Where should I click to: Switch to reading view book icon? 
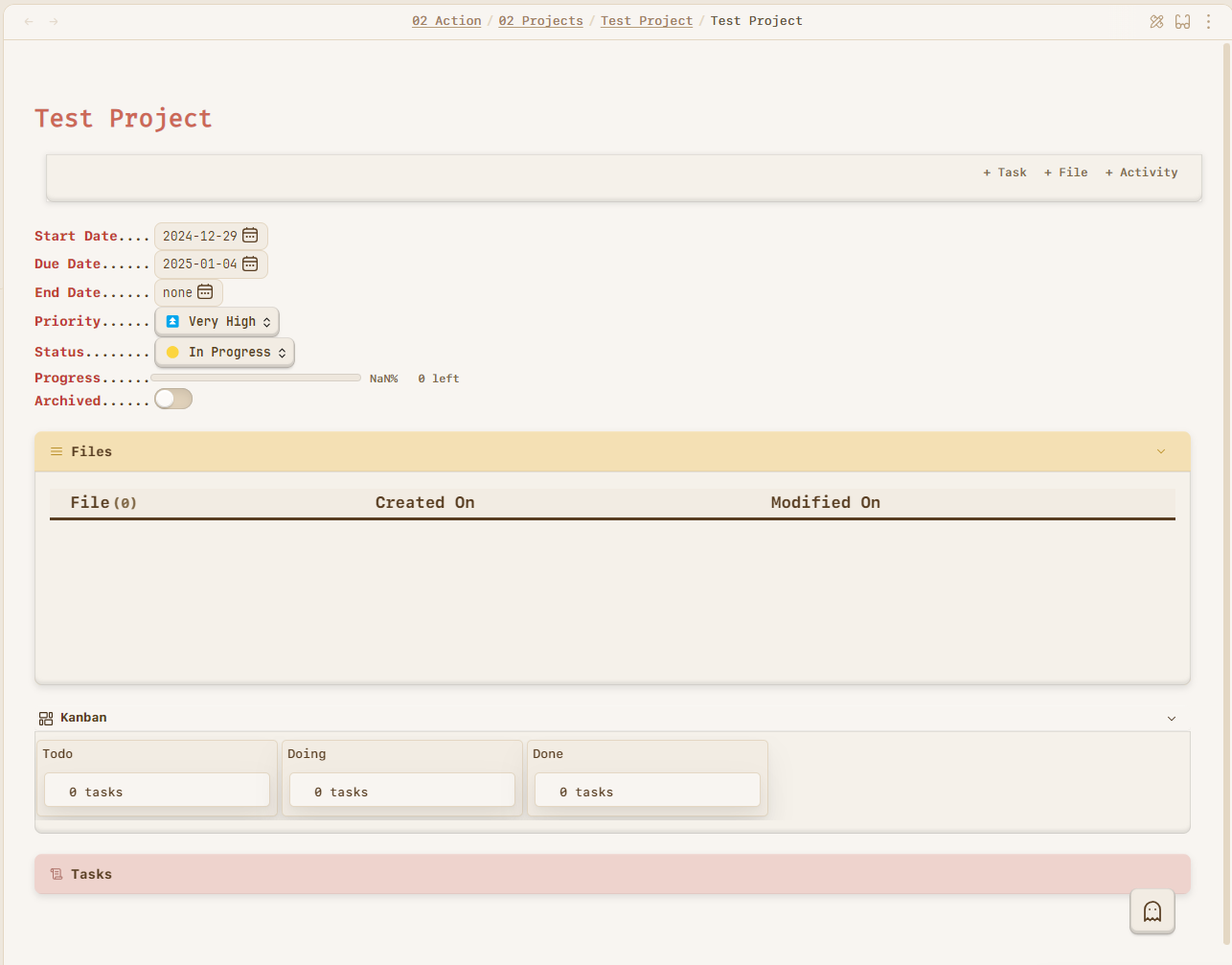pos(1182,21)
